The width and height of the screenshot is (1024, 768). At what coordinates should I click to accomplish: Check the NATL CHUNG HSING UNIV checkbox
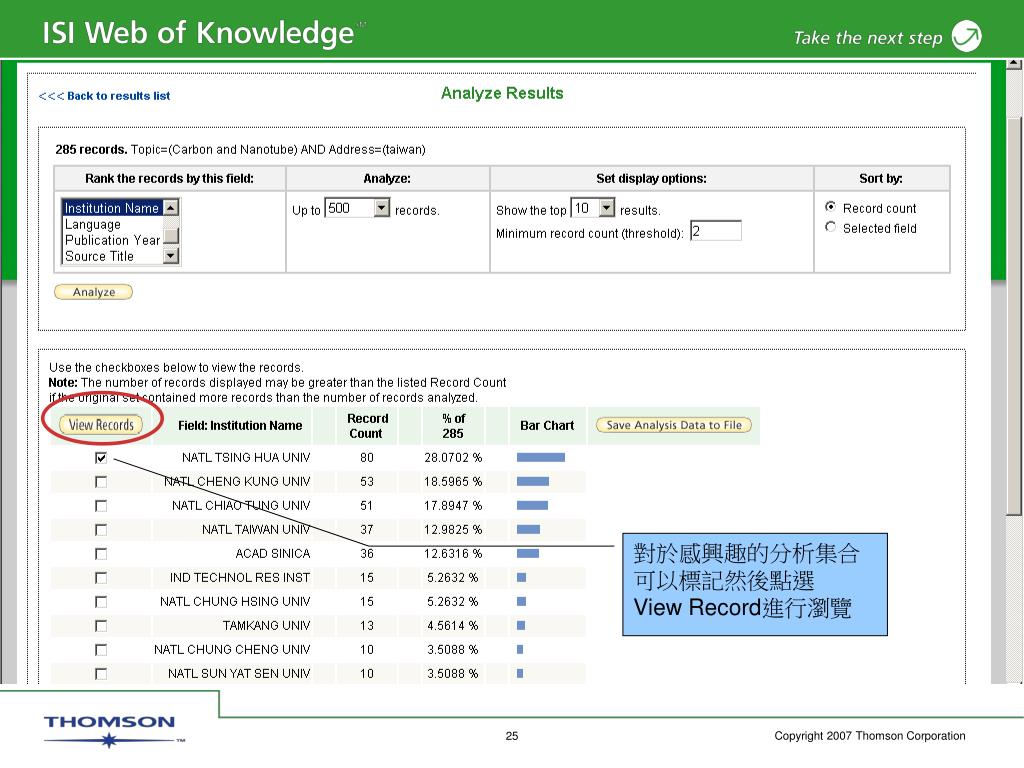[101, 602]
